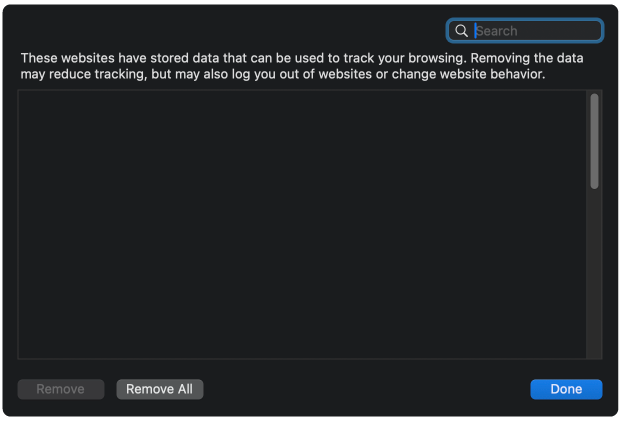624x421 pixels.
Task: Confirm with the blue Done button
Action: click(566, 389)
